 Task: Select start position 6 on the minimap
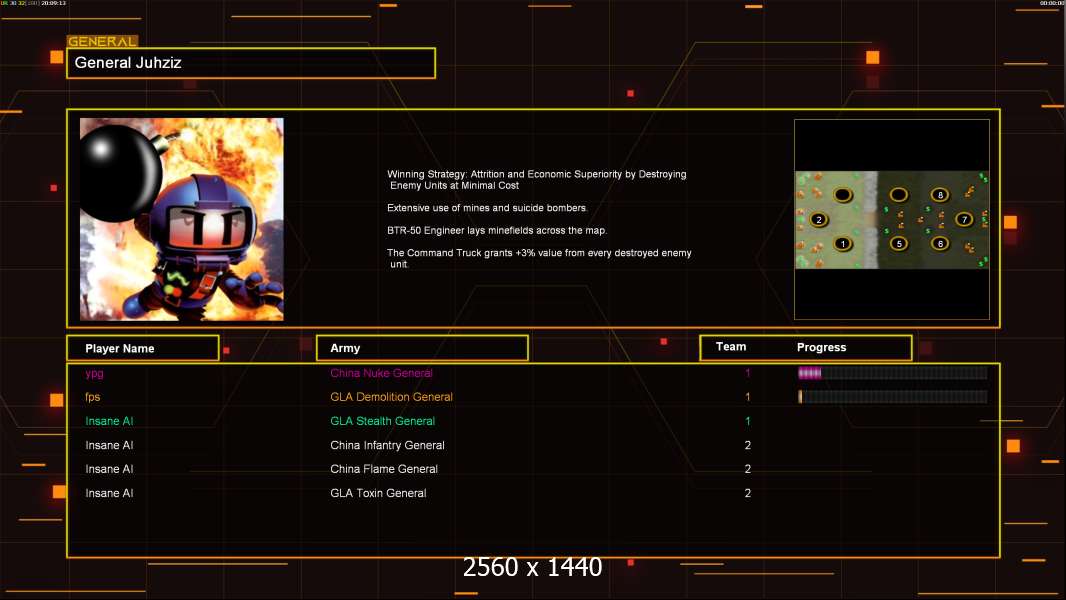[940, 243]
